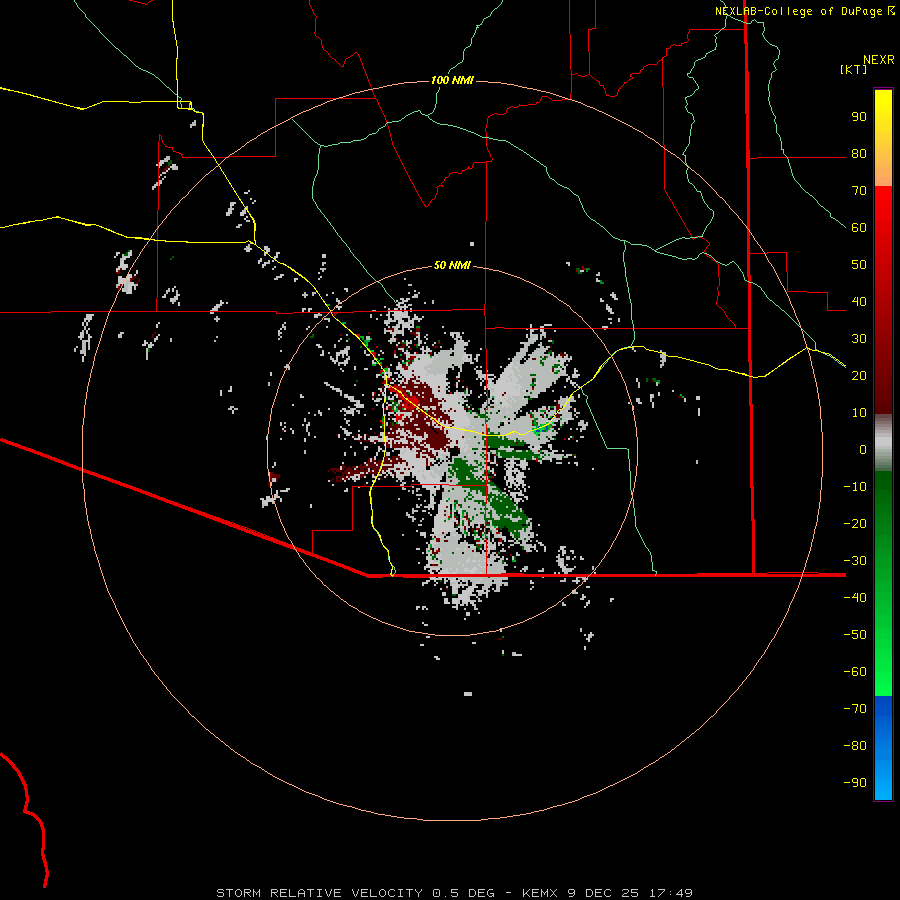
Task: Click the -80 value on the velocity scale
Action: [855, 746]
